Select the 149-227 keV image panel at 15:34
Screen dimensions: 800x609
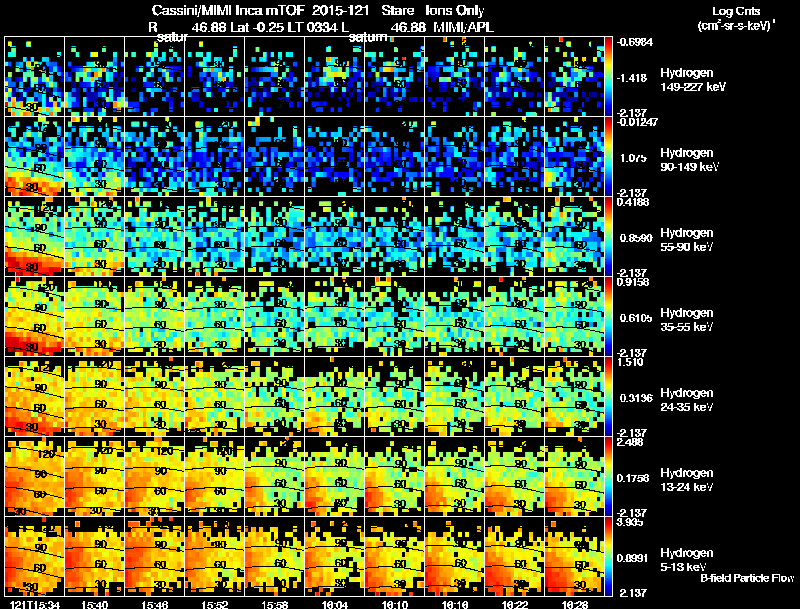[34, 77]
